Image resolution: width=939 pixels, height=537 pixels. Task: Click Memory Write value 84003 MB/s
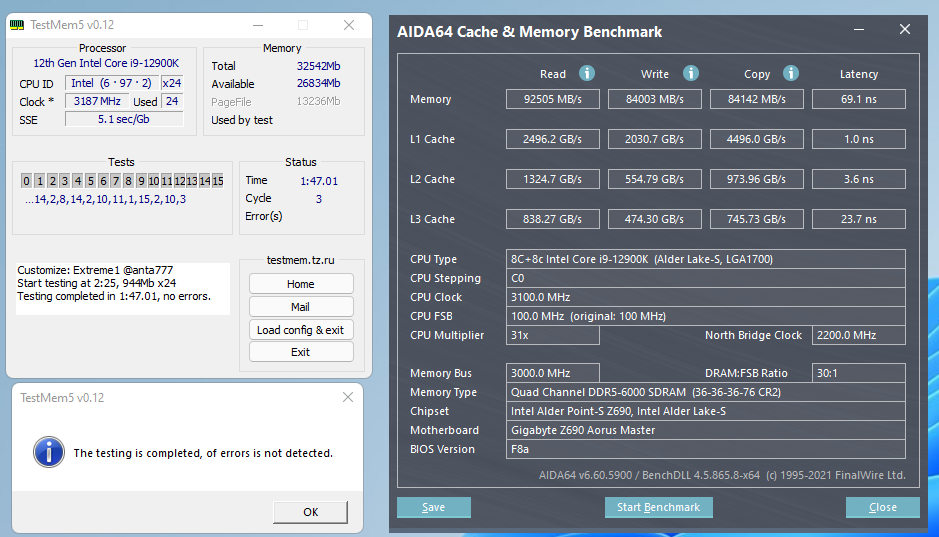pos(655,99)
